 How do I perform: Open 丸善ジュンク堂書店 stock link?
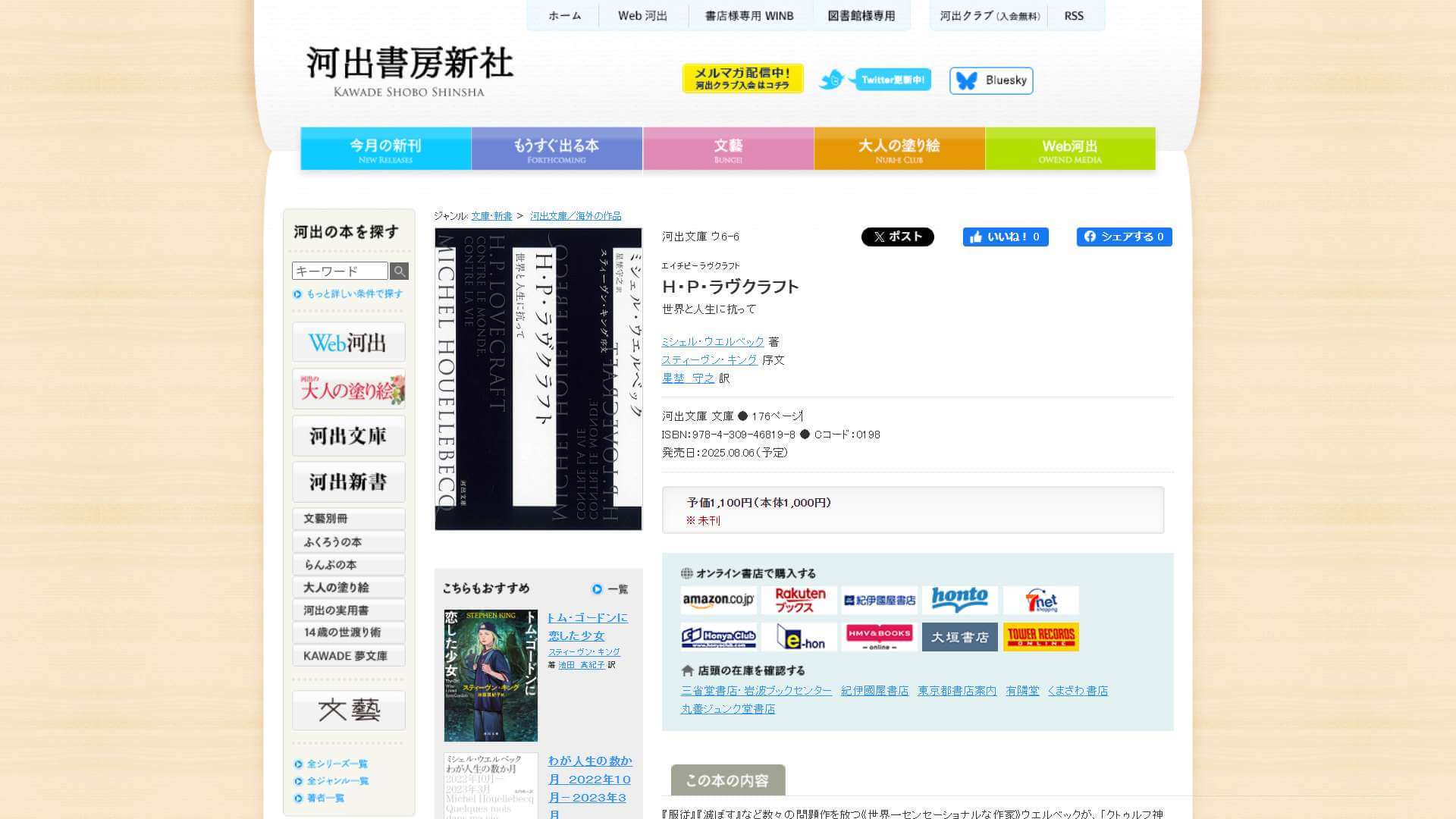point(728,709)
